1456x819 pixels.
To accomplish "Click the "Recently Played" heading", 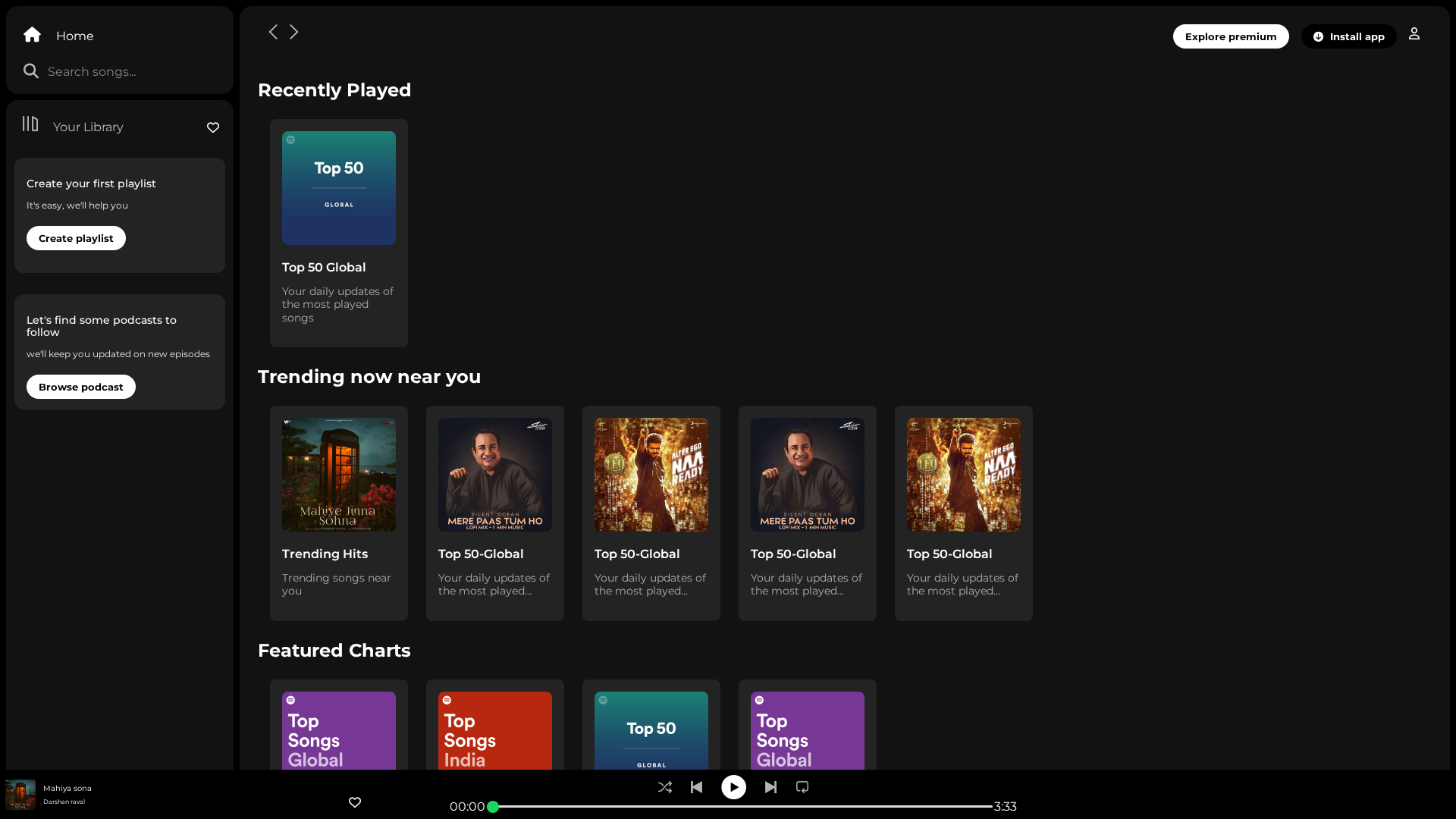I will [x=334, y=90].
